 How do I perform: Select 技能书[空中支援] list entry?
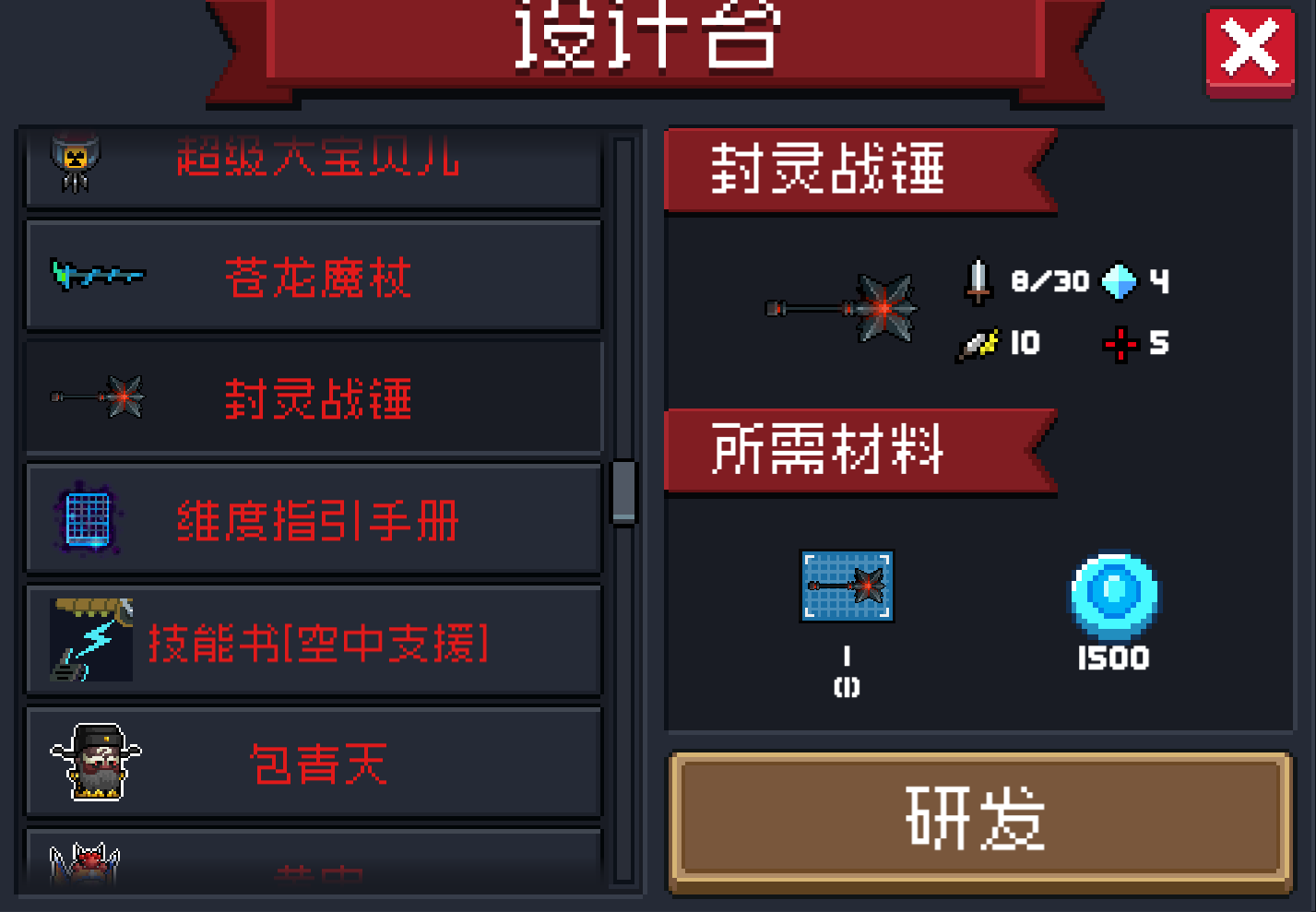coord(314,640)
